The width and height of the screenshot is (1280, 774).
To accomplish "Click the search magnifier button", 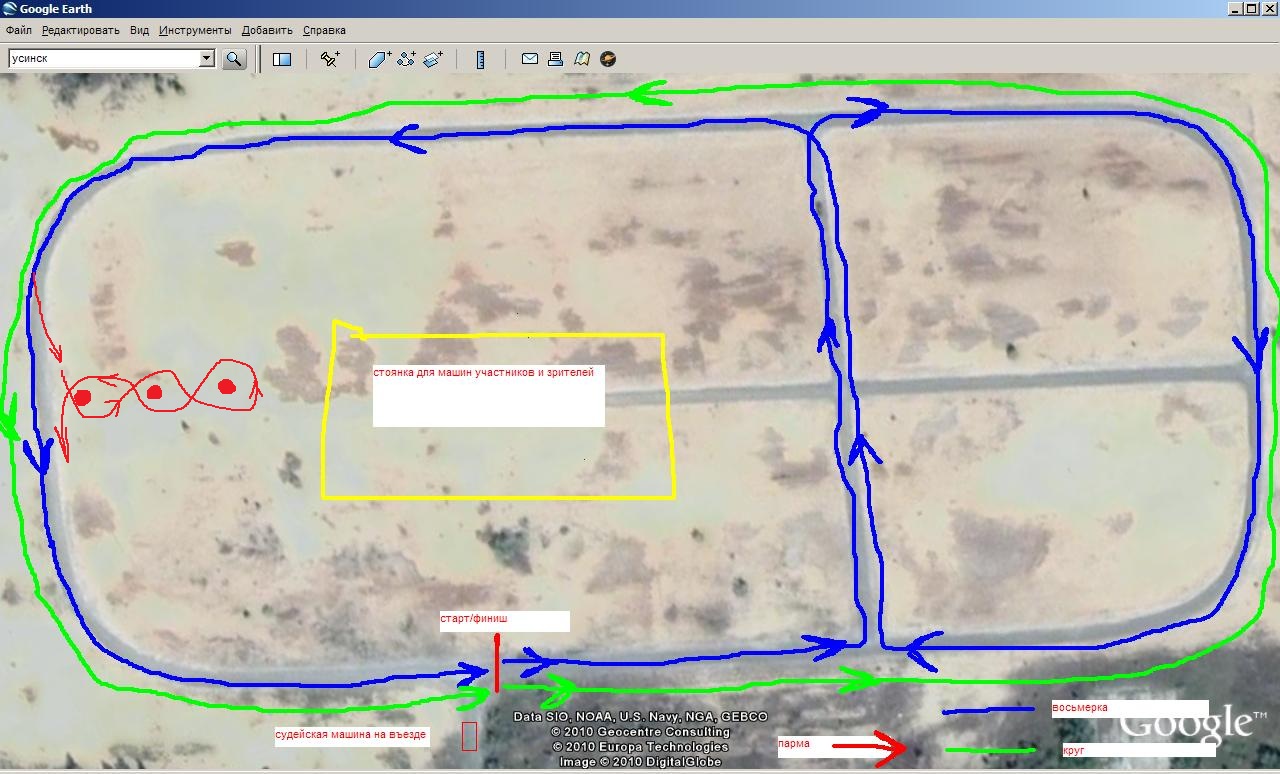I will [234, 59].
